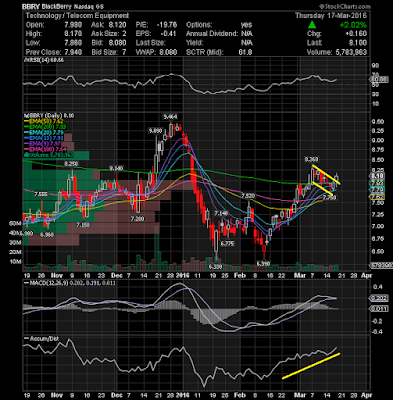Viewport: 393px width, 400px height.
Task: Click the Last Size label
Action: click(x=150, y=43)
